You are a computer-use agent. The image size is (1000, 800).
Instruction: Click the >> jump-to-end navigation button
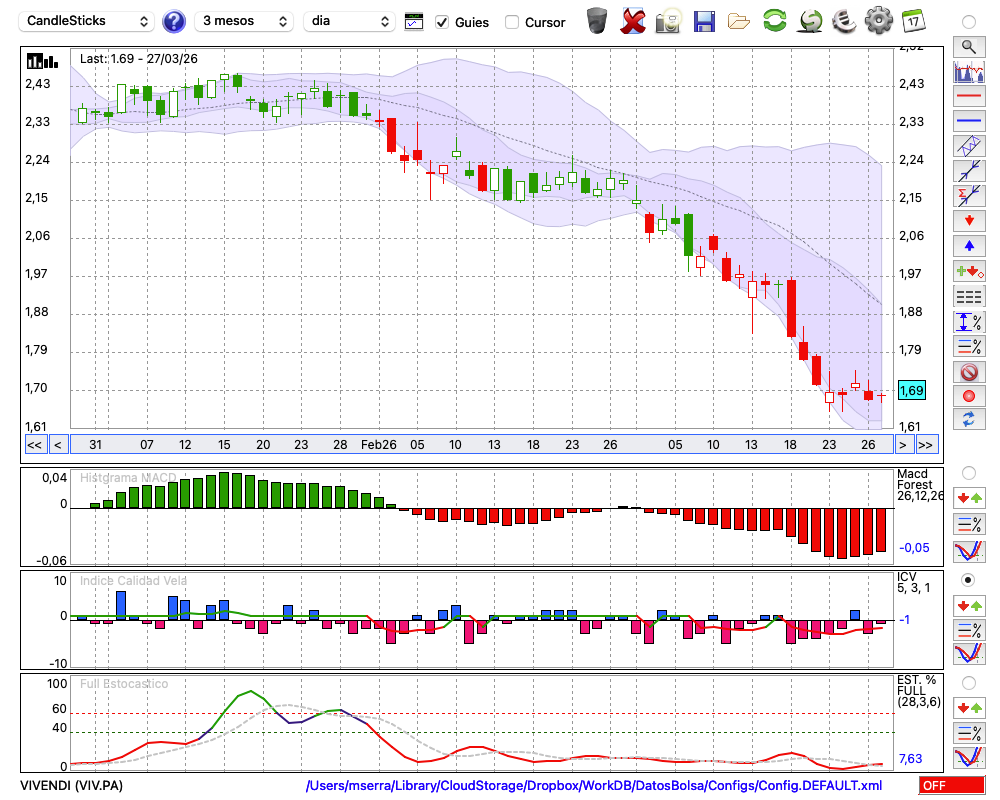(x=926, y=444)
